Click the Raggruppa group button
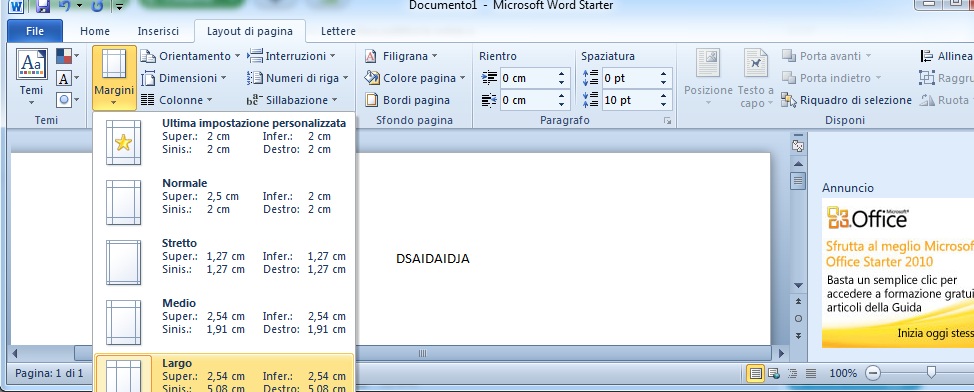The width and height of the screenshot is (974, 392). (946, 78)
